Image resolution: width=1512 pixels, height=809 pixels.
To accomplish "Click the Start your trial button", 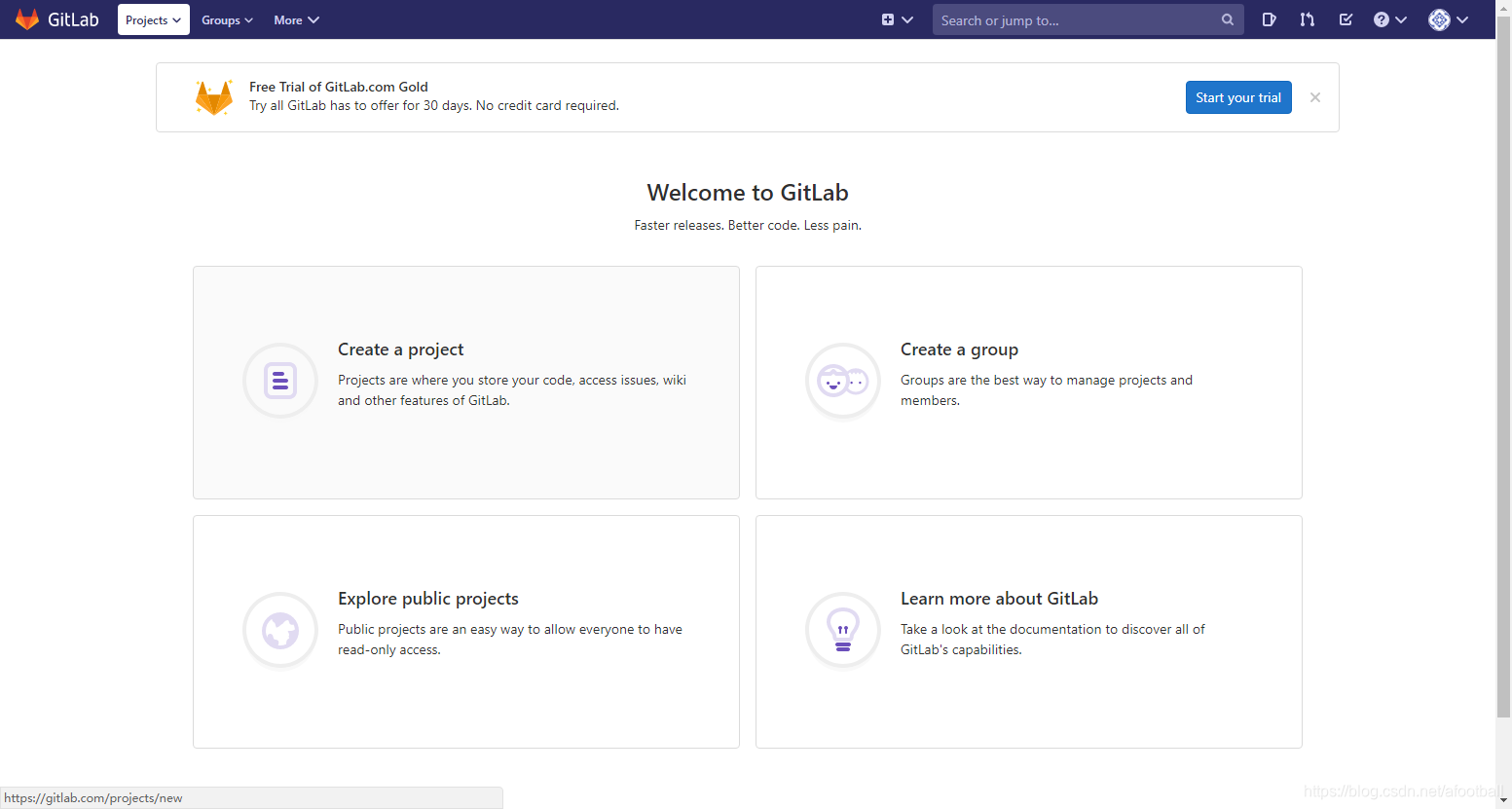I will point(1238,97).
